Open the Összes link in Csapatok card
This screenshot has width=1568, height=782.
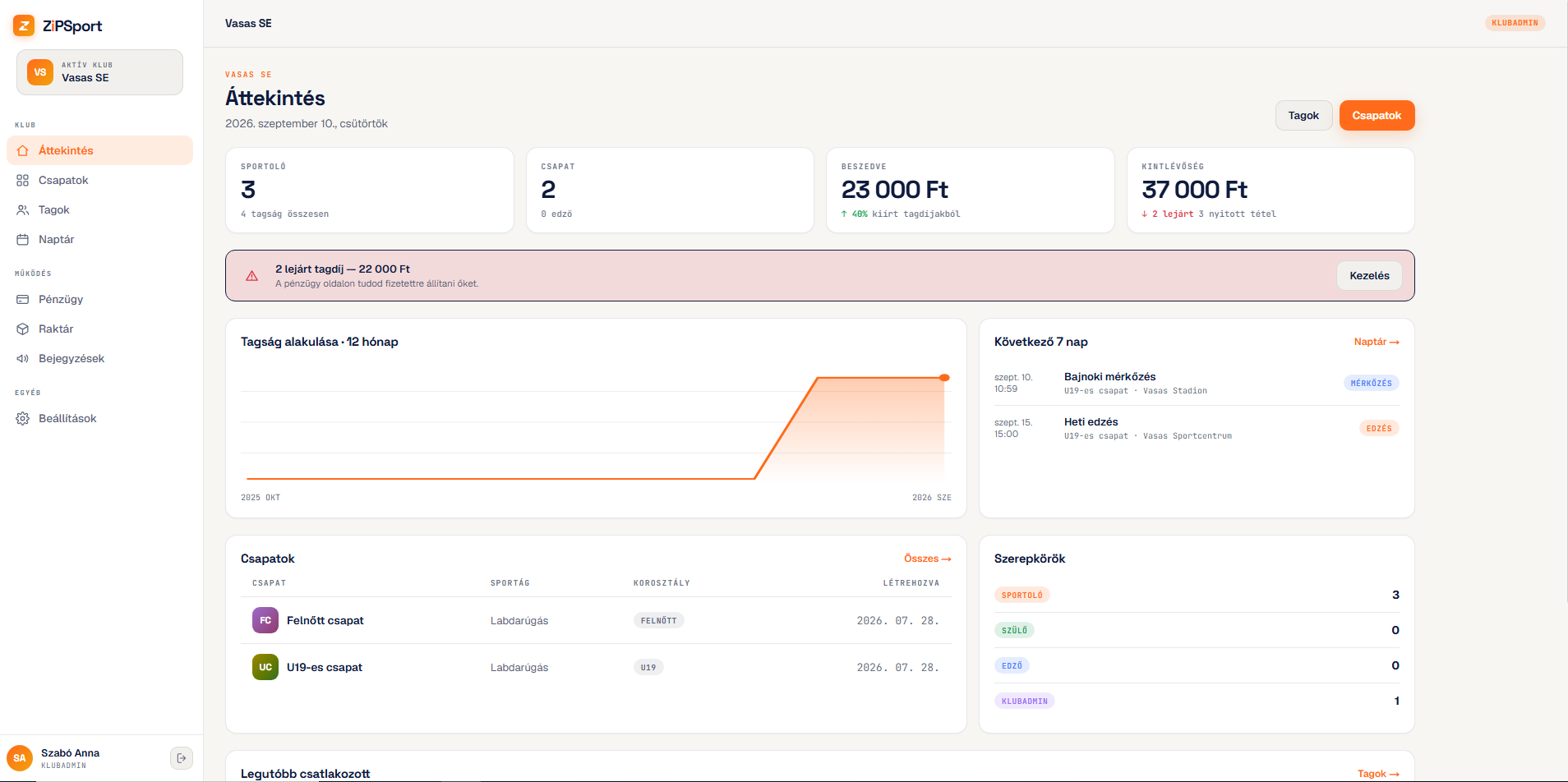click(928, 559)
